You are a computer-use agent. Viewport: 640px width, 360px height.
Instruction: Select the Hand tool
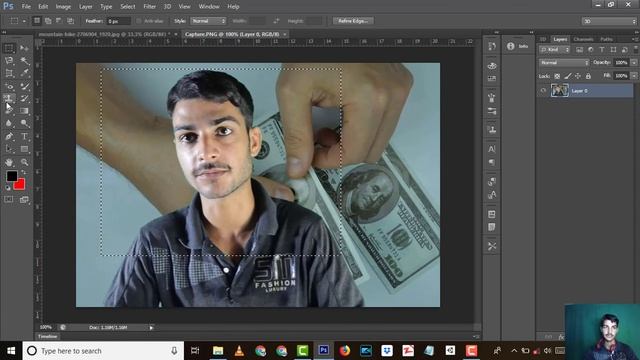click(9, 162)
